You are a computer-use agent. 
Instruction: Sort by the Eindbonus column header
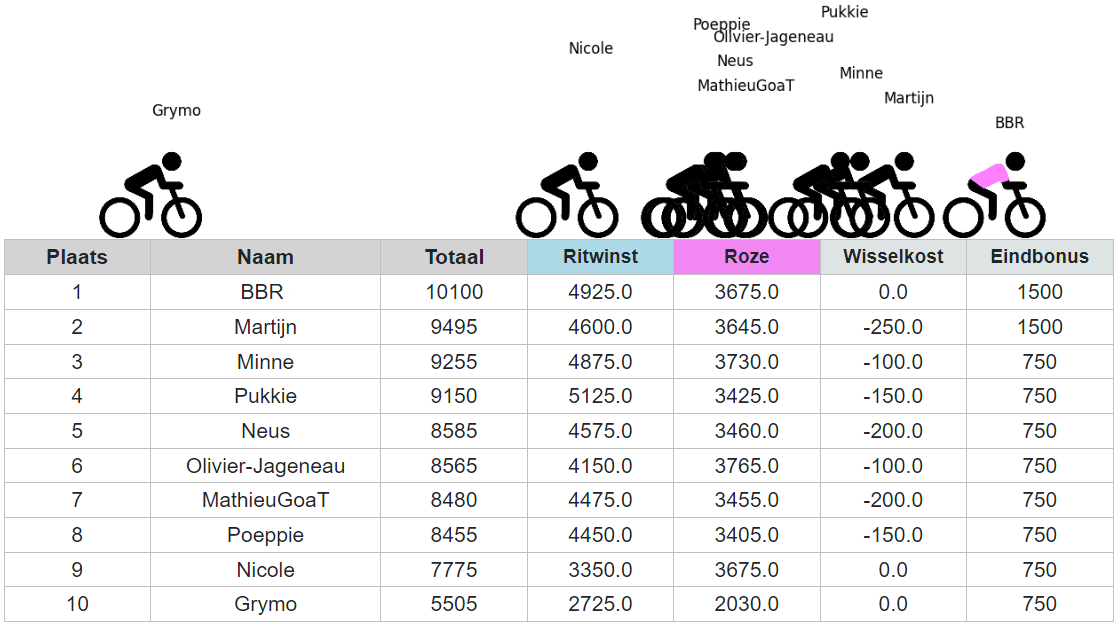[x=1039, y=257]
